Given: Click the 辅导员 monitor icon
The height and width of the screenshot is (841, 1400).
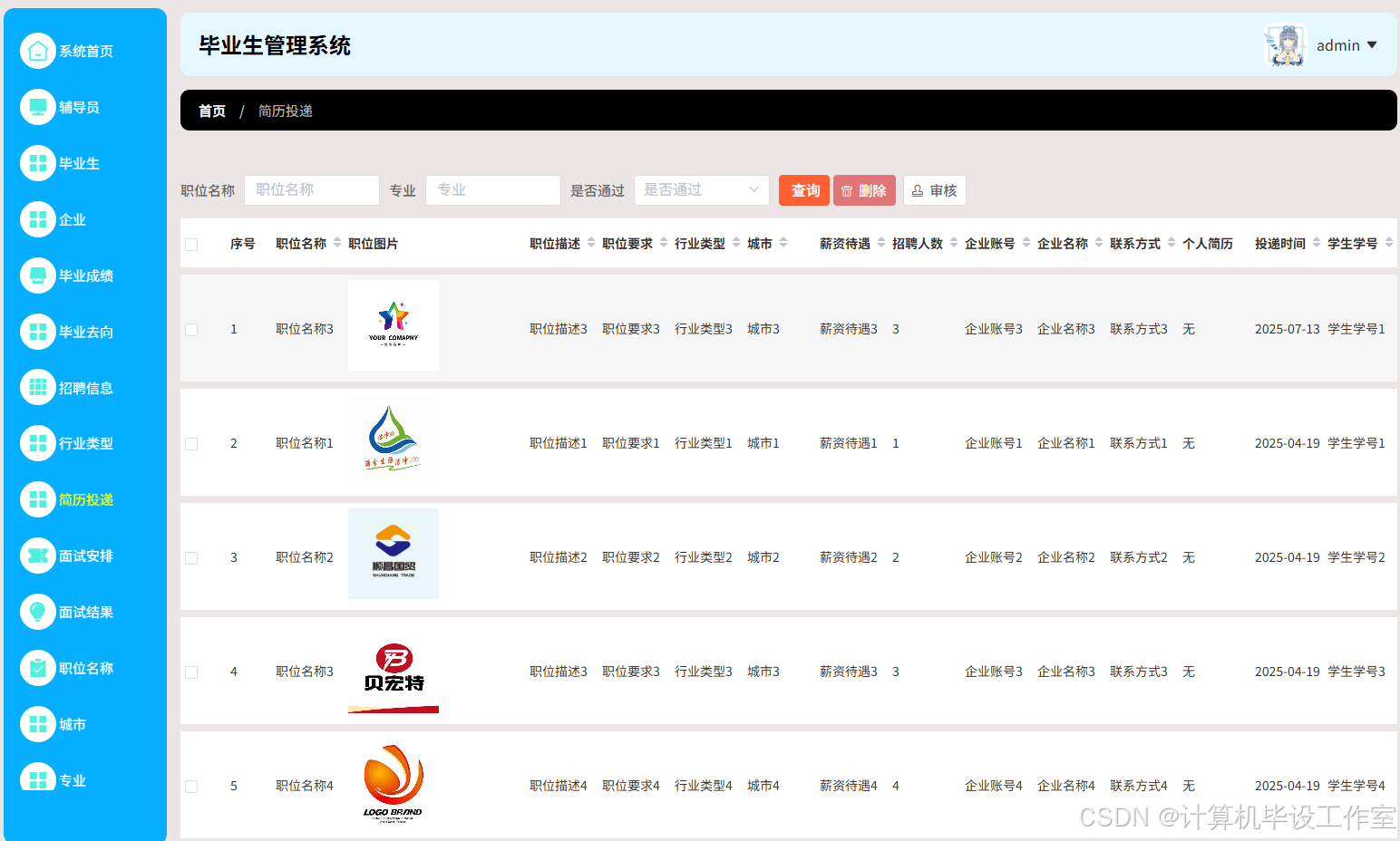Looking at the screenshot, I should (x=38, y=107).
